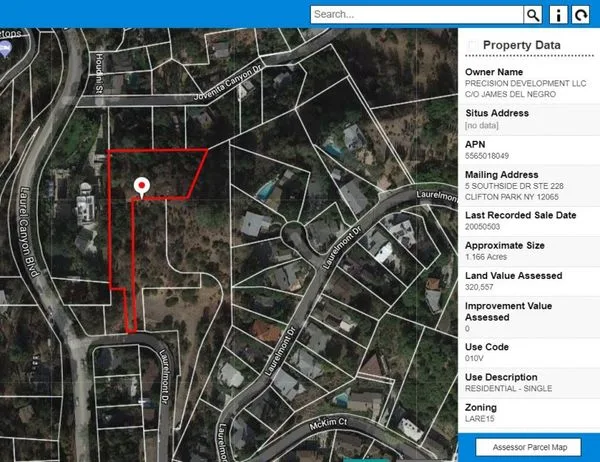600x462 pixels.
Task: Select the Use Description Residential - Single row
Action: pos(528,383)
